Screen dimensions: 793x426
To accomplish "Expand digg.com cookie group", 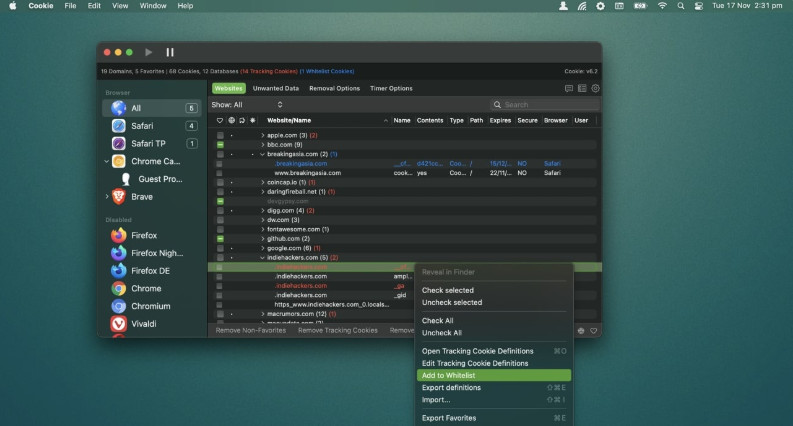I will coord(262,210).
